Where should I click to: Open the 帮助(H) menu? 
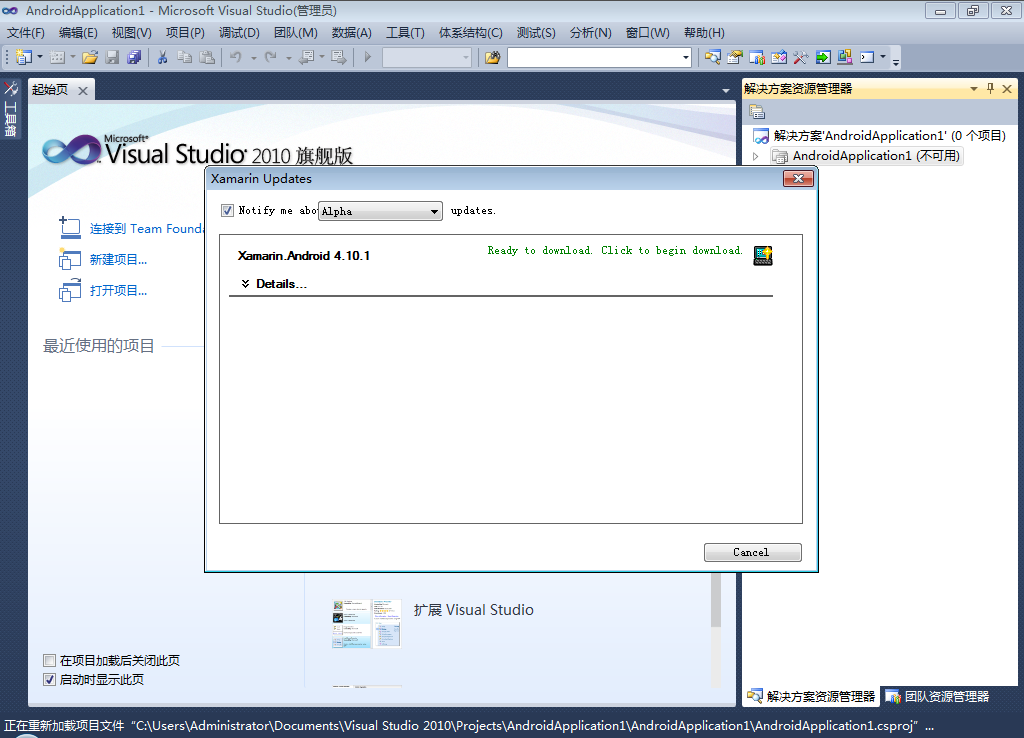point(704,33)
